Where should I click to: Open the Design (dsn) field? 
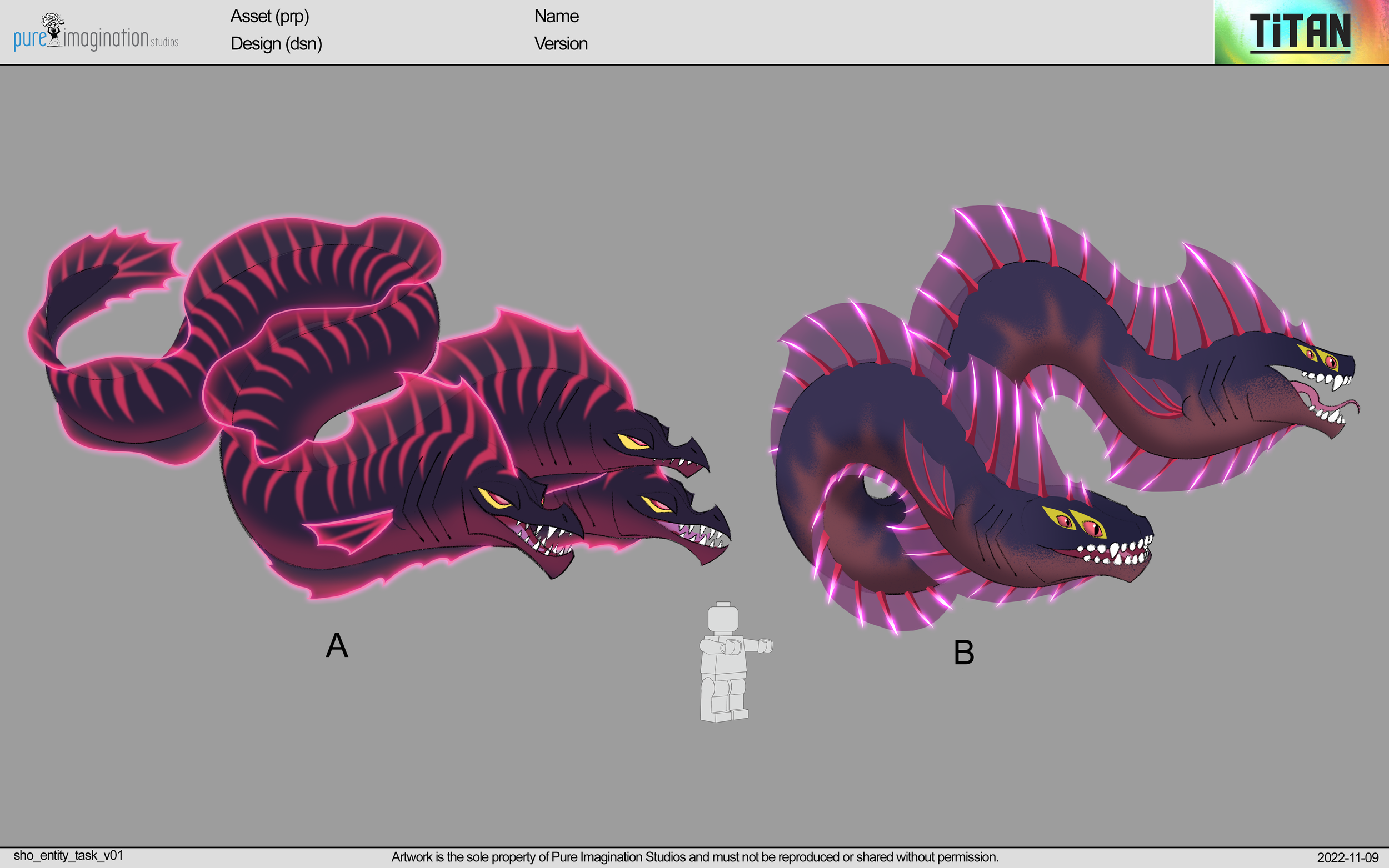(276, 44)
